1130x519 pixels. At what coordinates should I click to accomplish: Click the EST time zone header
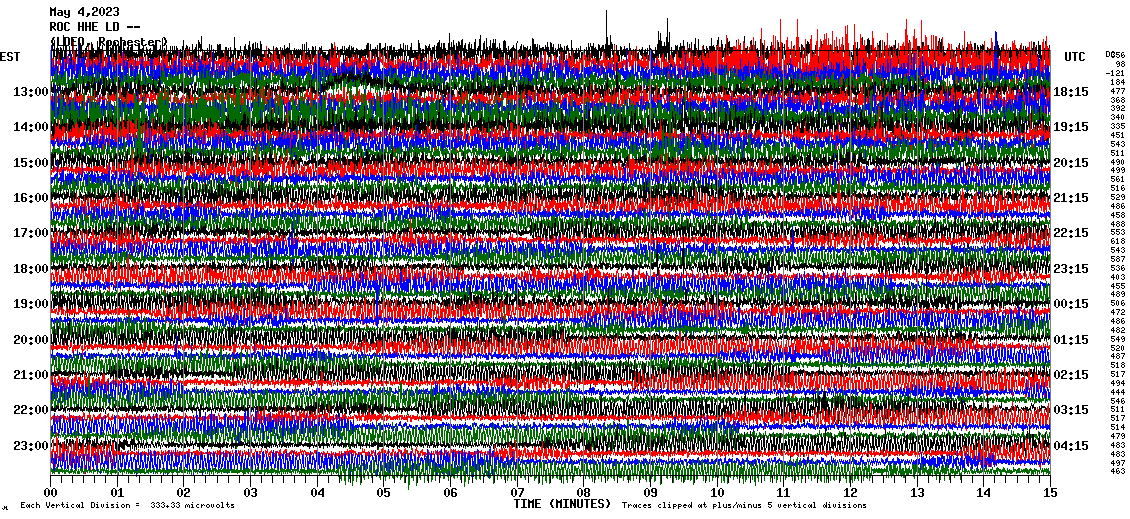10,57
